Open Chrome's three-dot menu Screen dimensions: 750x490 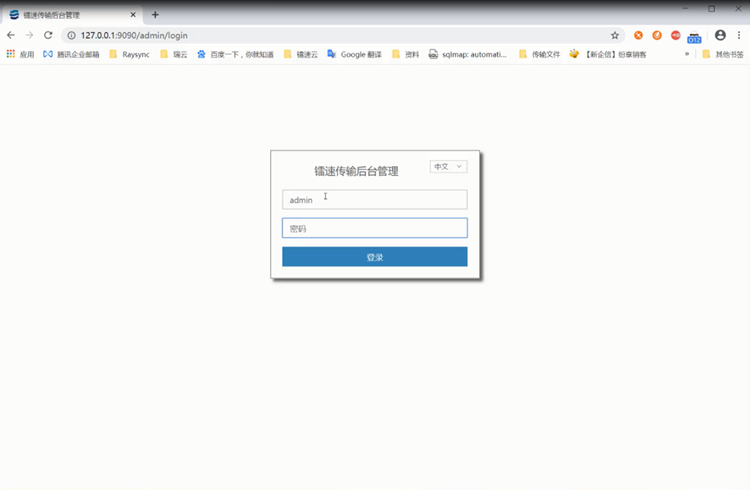[x=739, y=35]
